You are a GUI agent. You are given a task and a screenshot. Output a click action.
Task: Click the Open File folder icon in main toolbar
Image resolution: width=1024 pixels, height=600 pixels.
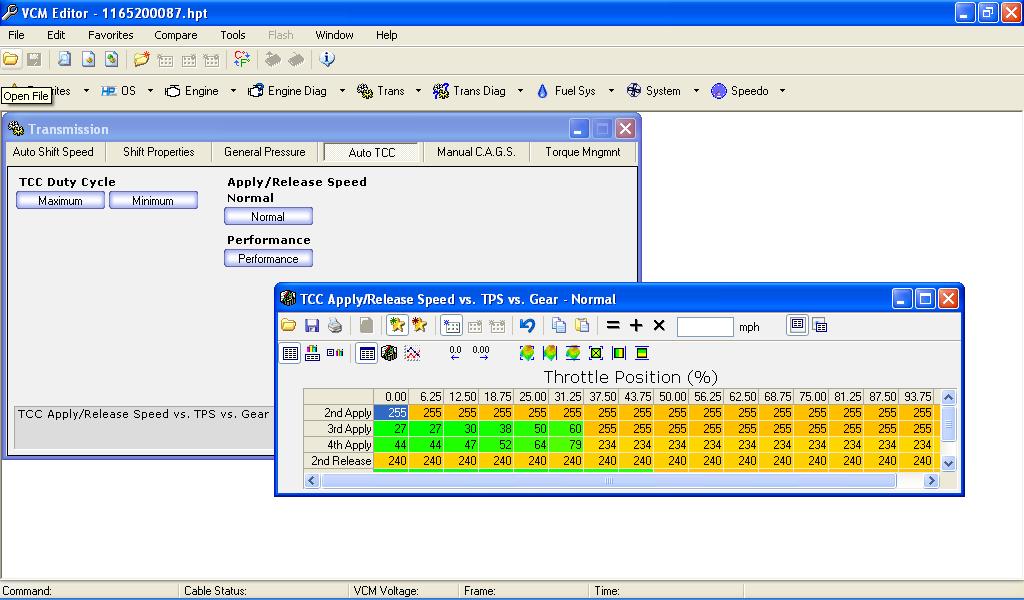(10, 59)
